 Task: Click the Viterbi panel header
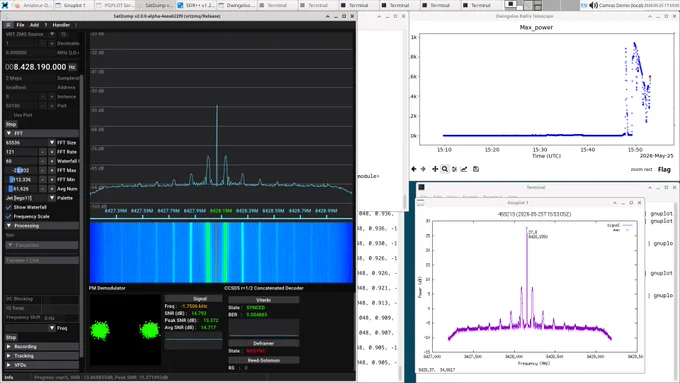tap(263, 300)
